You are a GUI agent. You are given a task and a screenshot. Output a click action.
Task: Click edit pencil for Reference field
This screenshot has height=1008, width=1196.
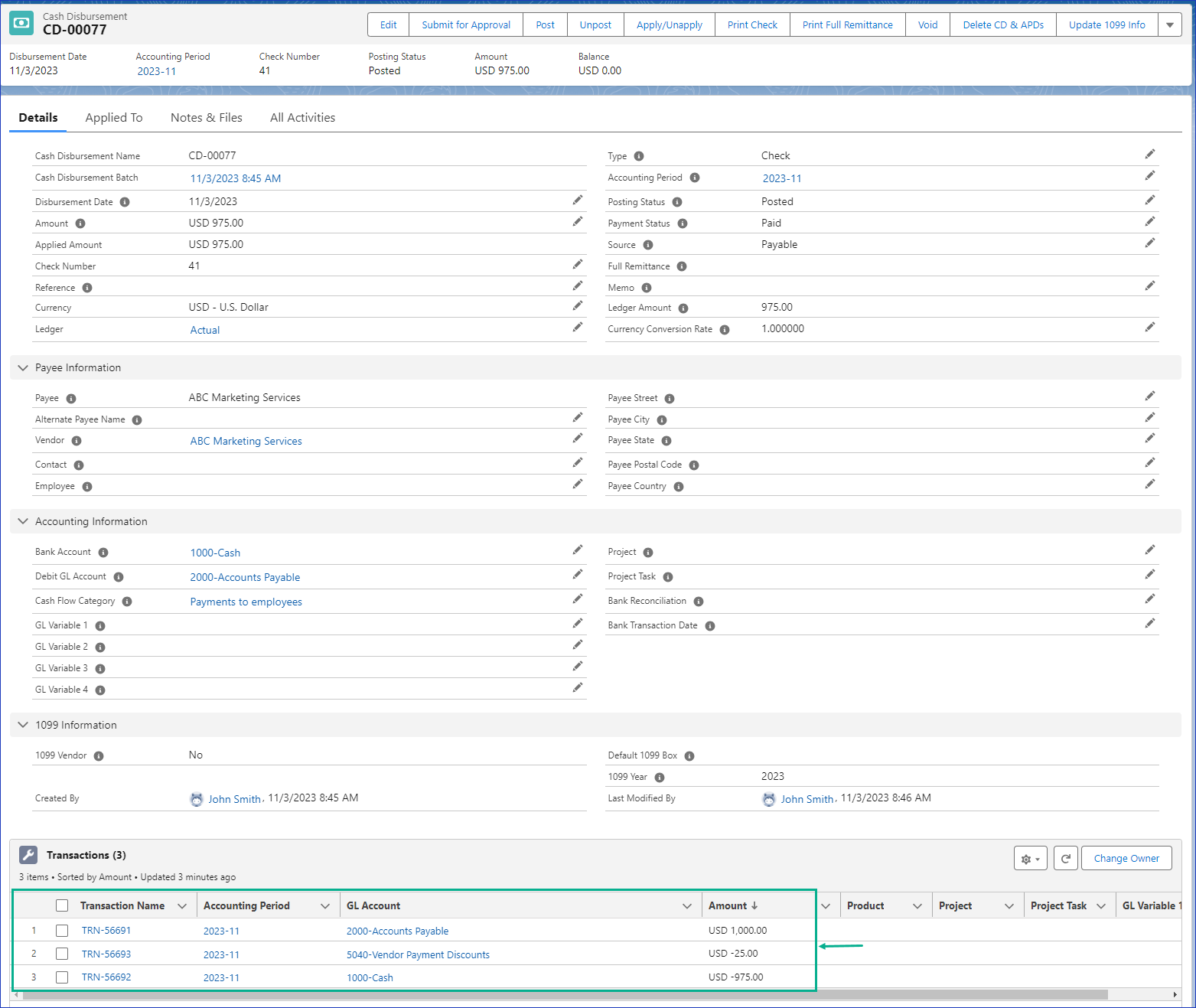pyautogui.click(x=578, y=285)
